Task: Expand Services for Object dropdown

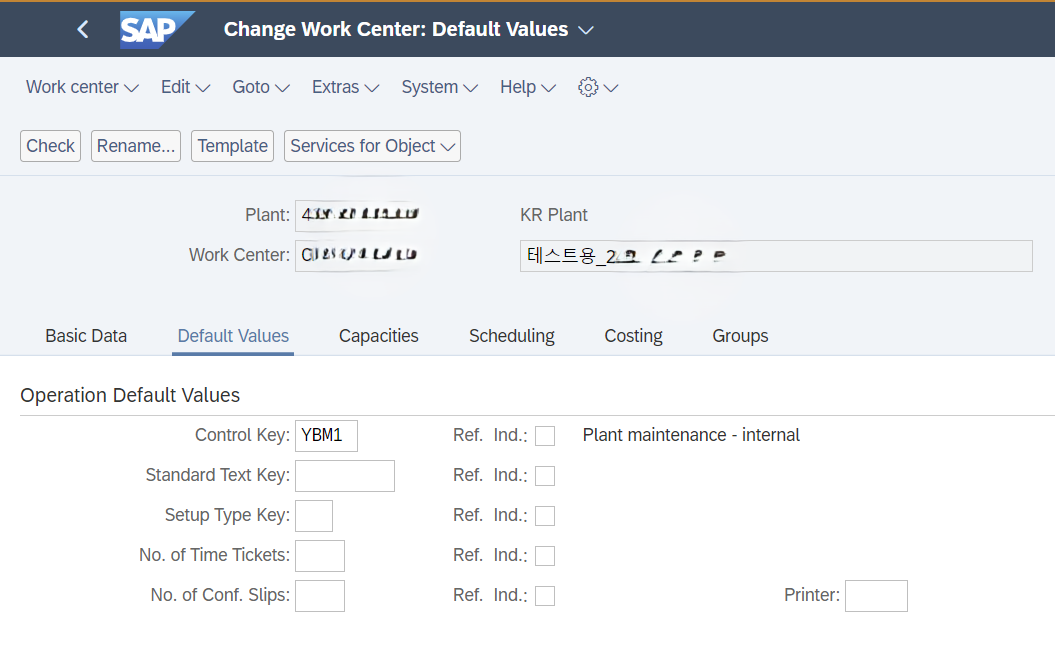Action: [372, 146]
